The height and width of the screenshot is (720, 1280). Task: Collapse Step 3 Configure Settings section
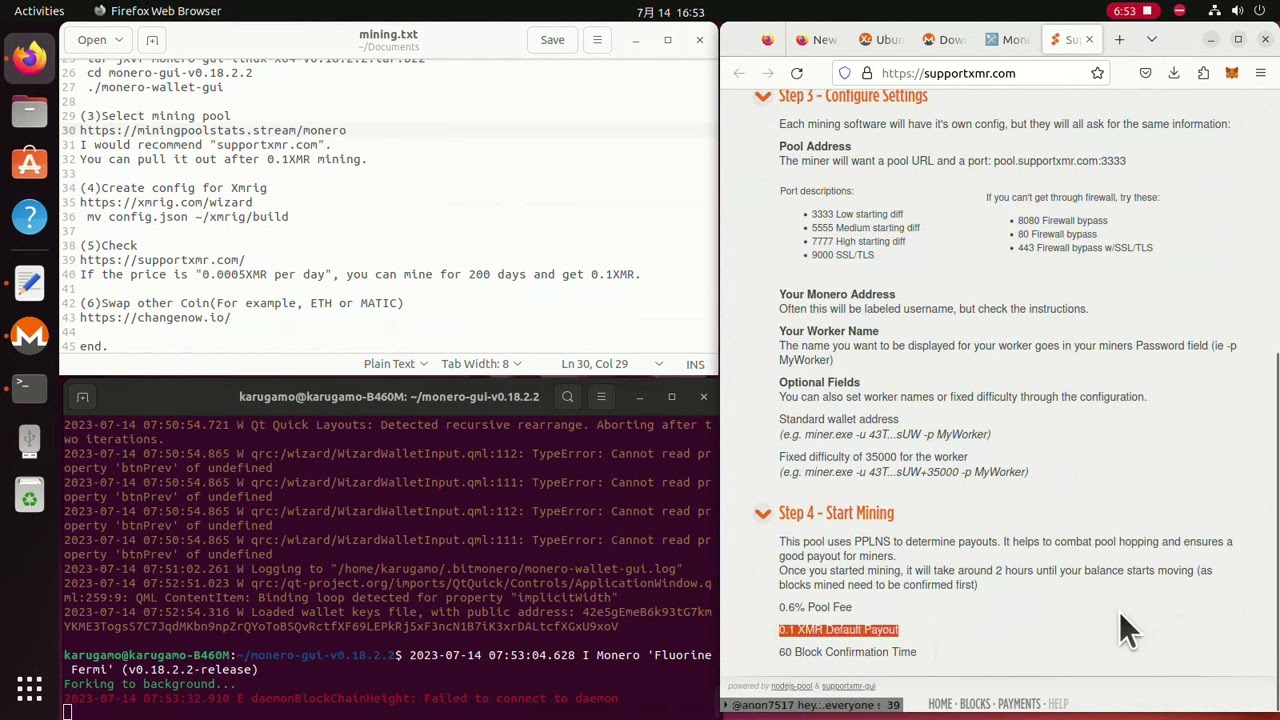[763, 96]
